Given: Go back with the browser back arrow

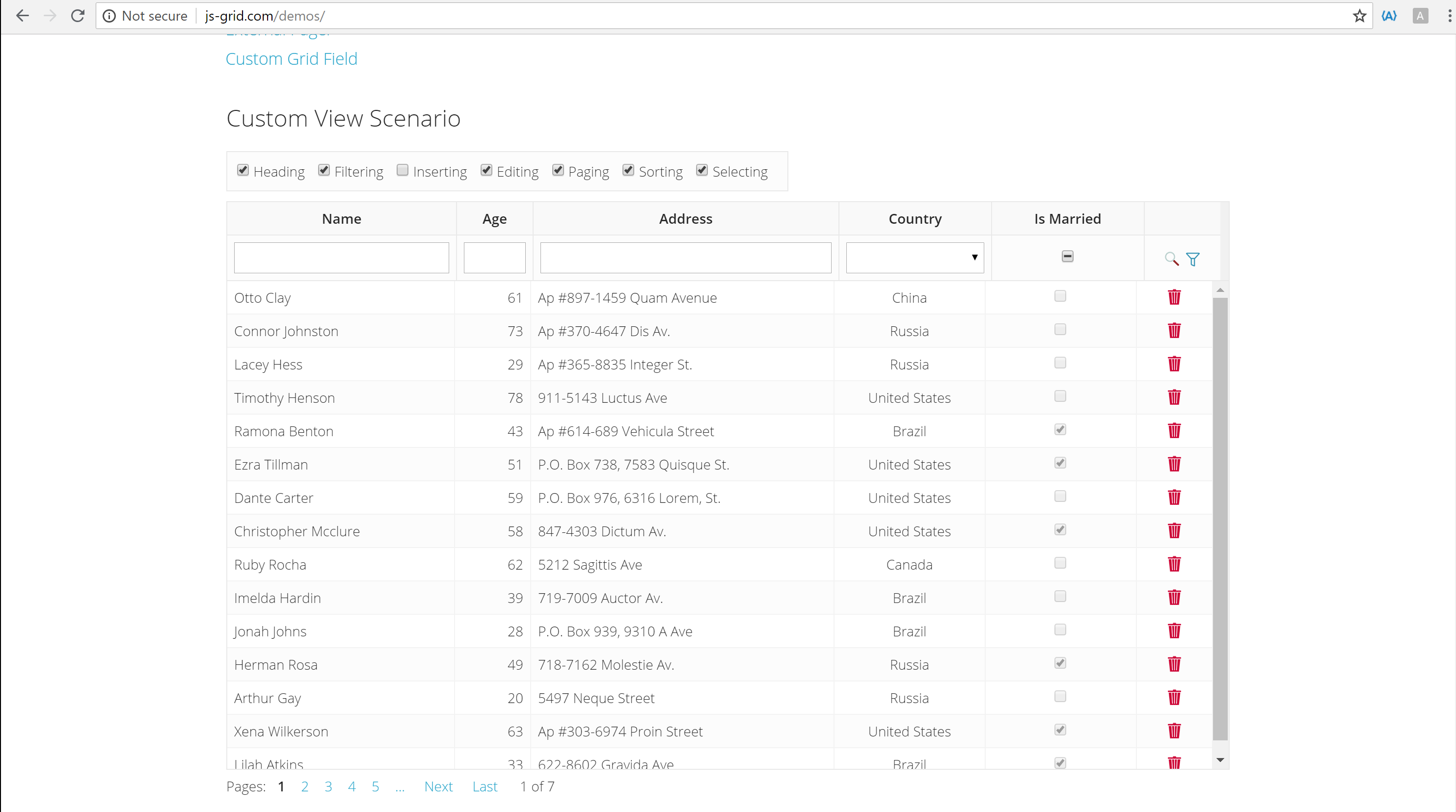Looking at the screenshot, I should click(x=23, y=16).
